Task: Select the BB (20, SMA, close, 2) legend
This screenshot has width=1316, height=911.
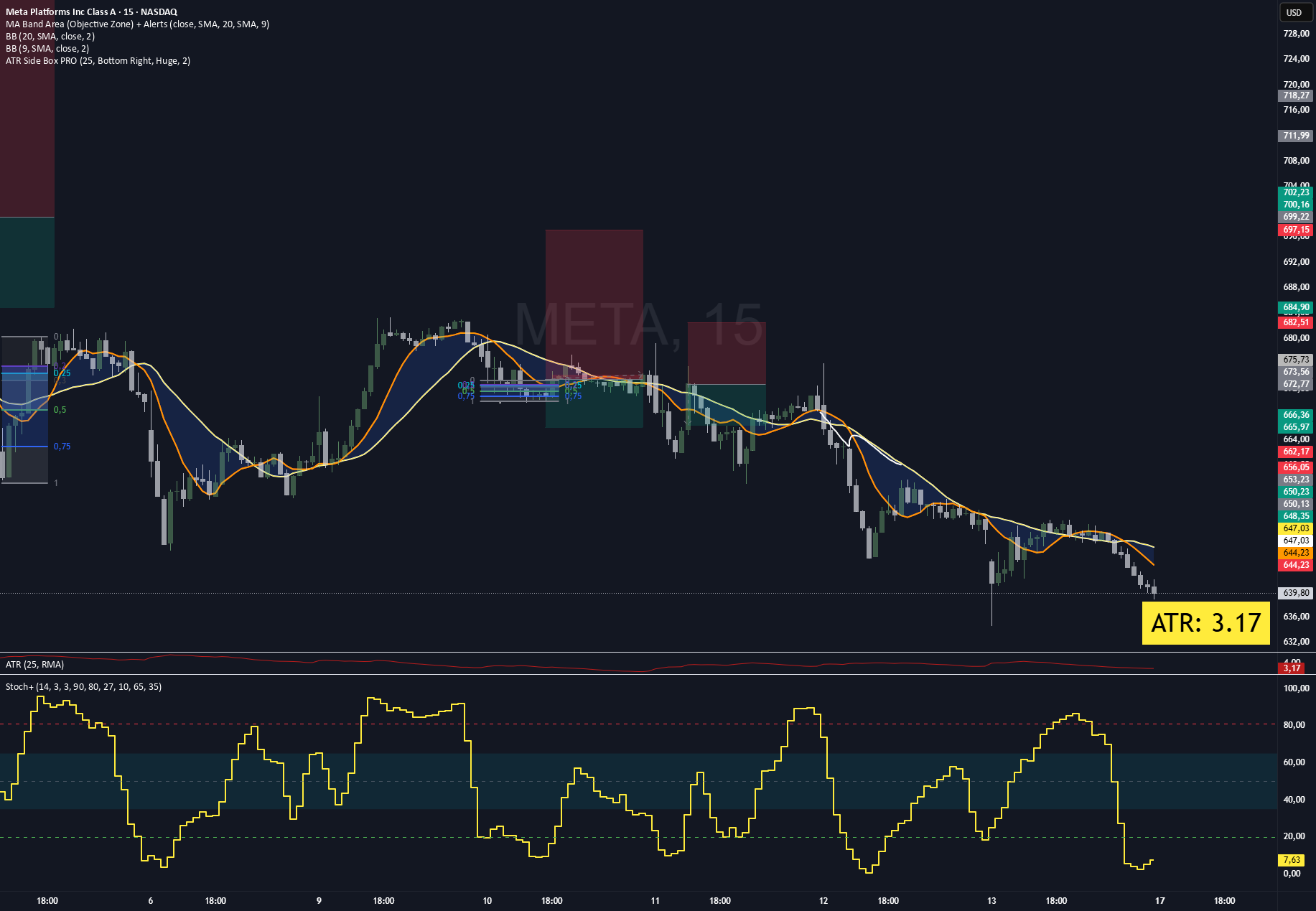Action: (x=50, y=36)
